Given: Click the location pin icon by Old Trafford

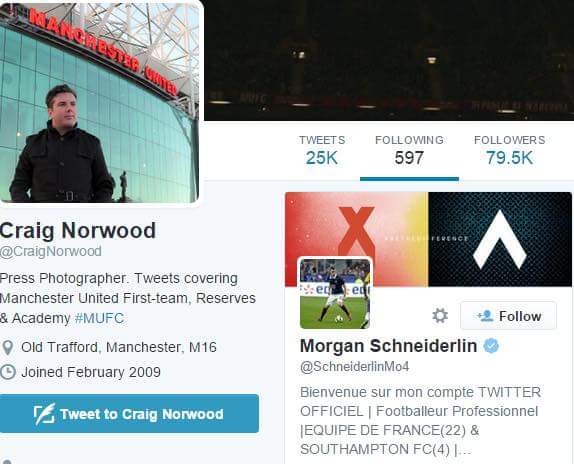Looking at the screenshot, I should click(8, 348).
